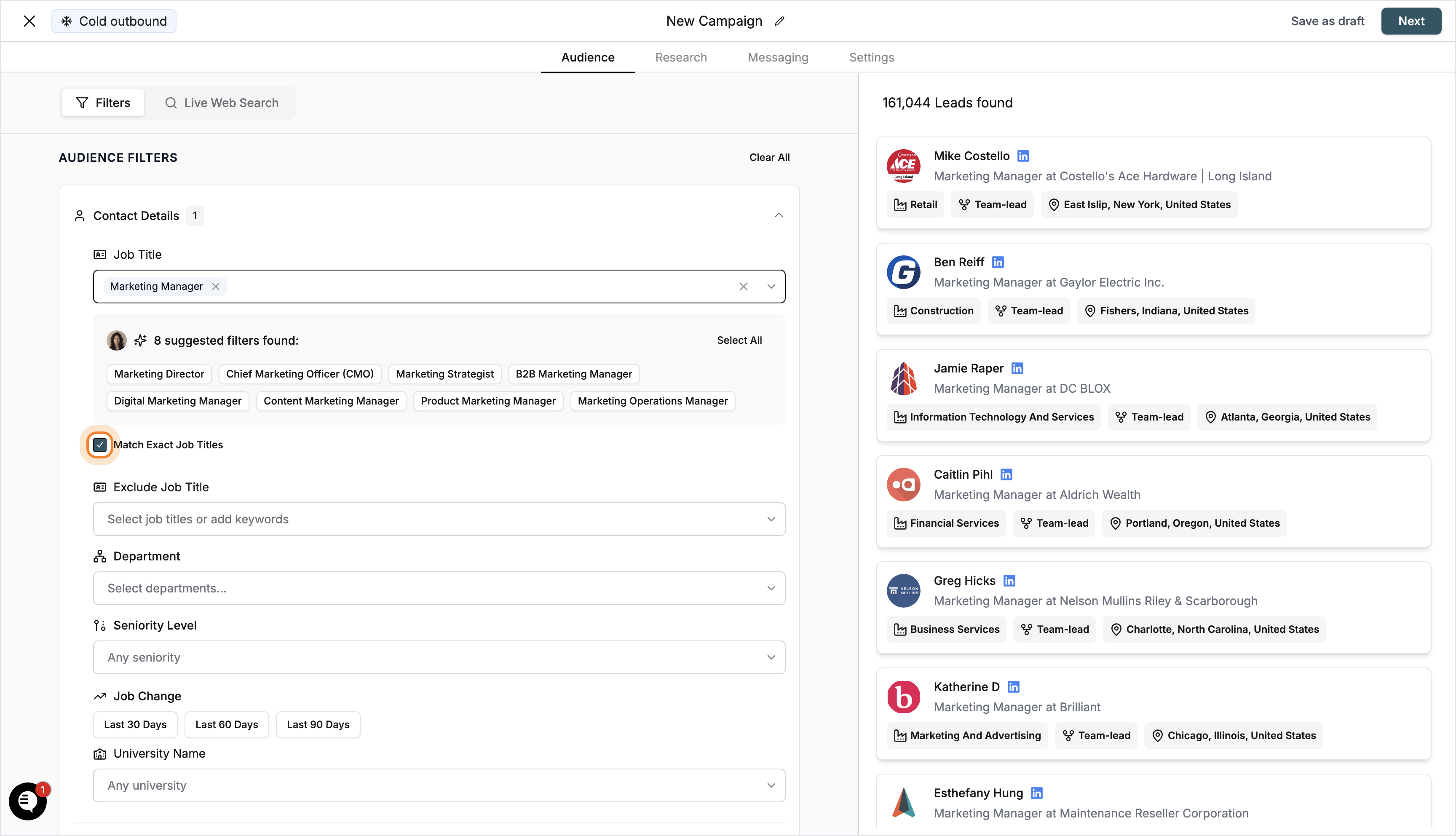1456x836 pixels.
Task: Remove the Marketing Manager job title tag
Action: tap(215, 286)
